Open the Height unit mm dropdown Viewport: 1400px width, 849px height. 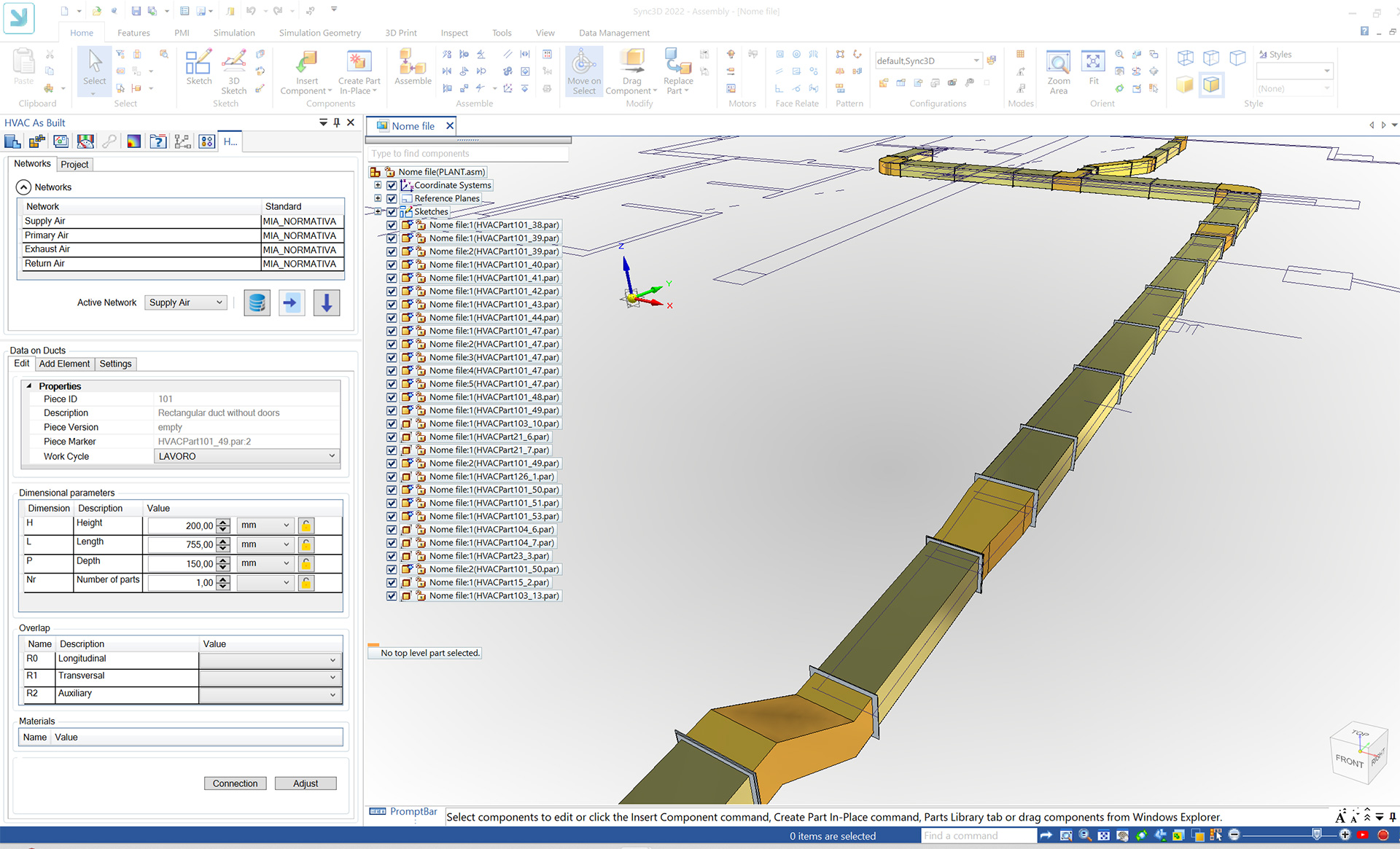(x=265, y=525)
